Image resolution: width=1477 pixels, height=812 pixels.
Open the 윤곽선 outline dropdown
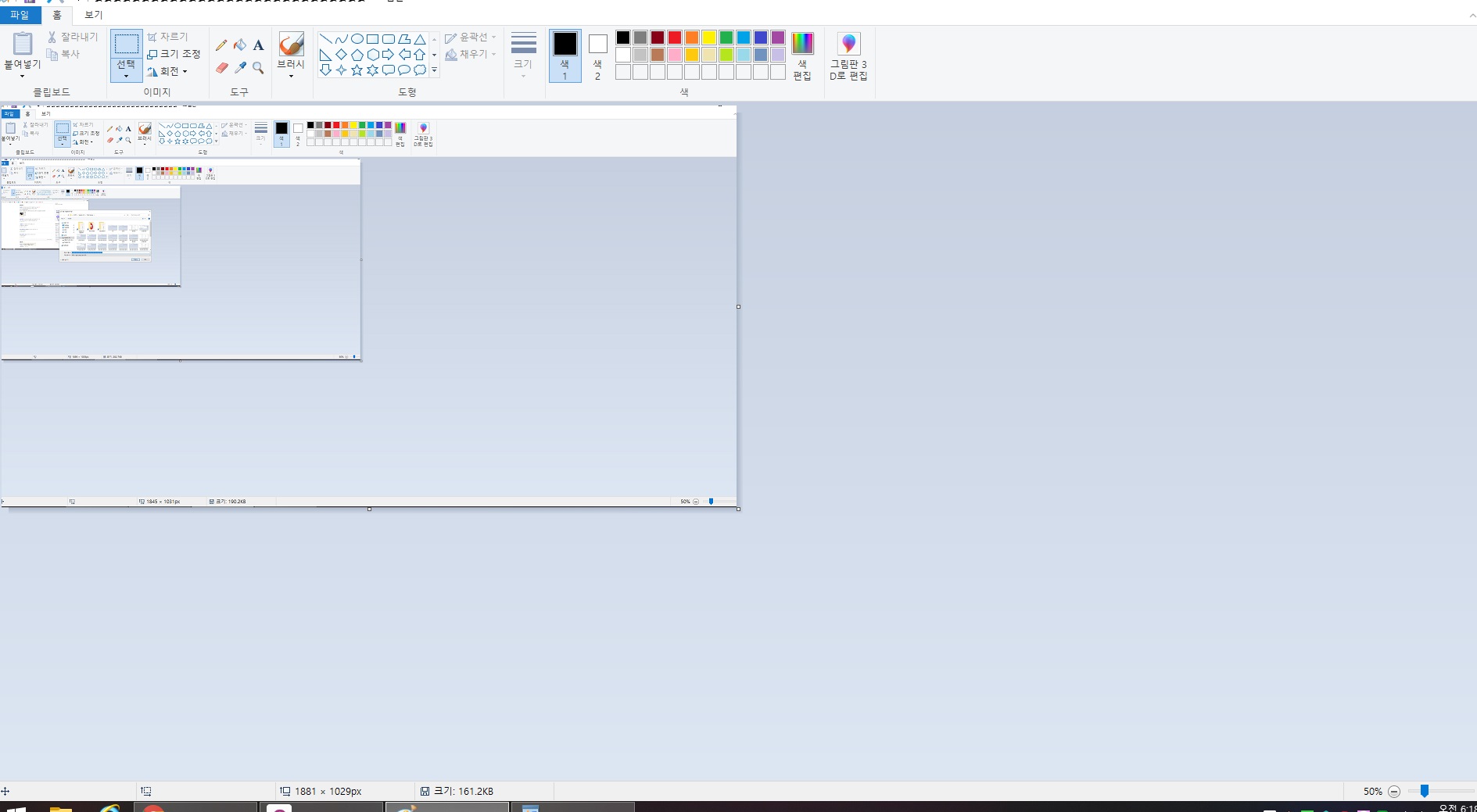coord(471,38)
